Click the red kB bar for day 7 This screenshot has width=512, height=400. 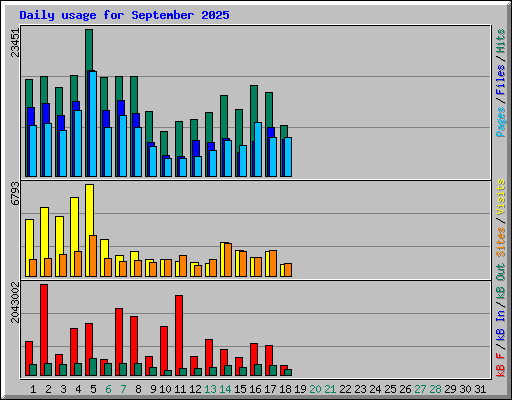coord(119,335)
